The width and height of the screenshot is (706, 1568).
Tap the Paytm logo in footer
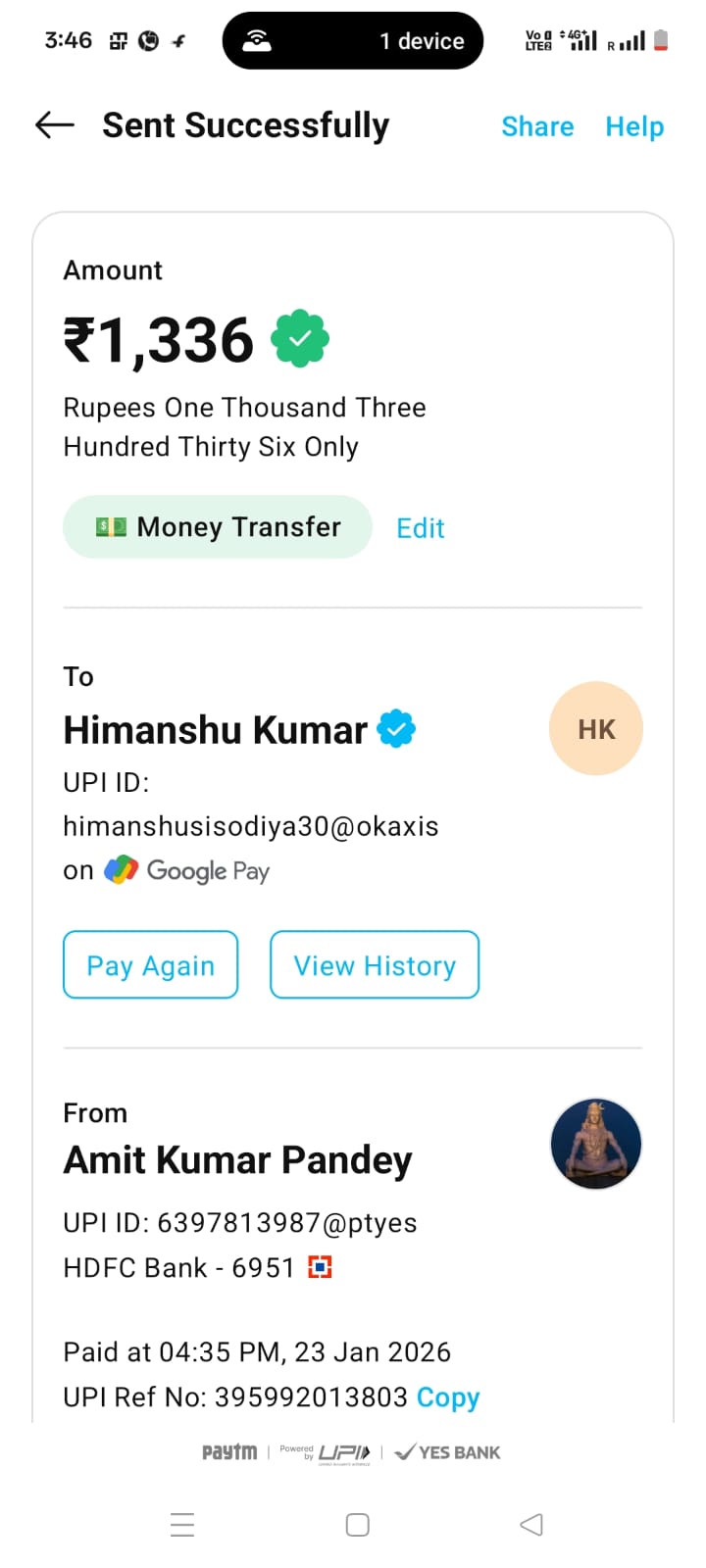[229, 1452]
